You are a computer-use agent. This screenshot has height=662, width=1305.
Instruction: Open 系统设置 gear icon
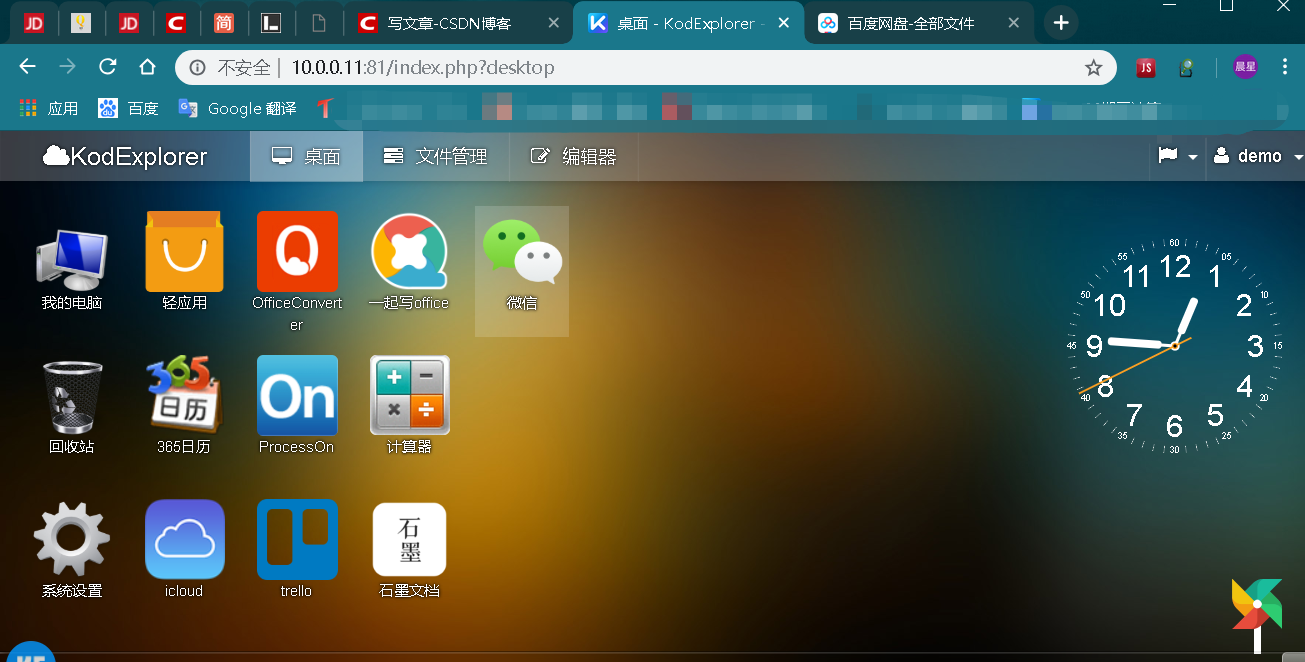pos(72,539)
